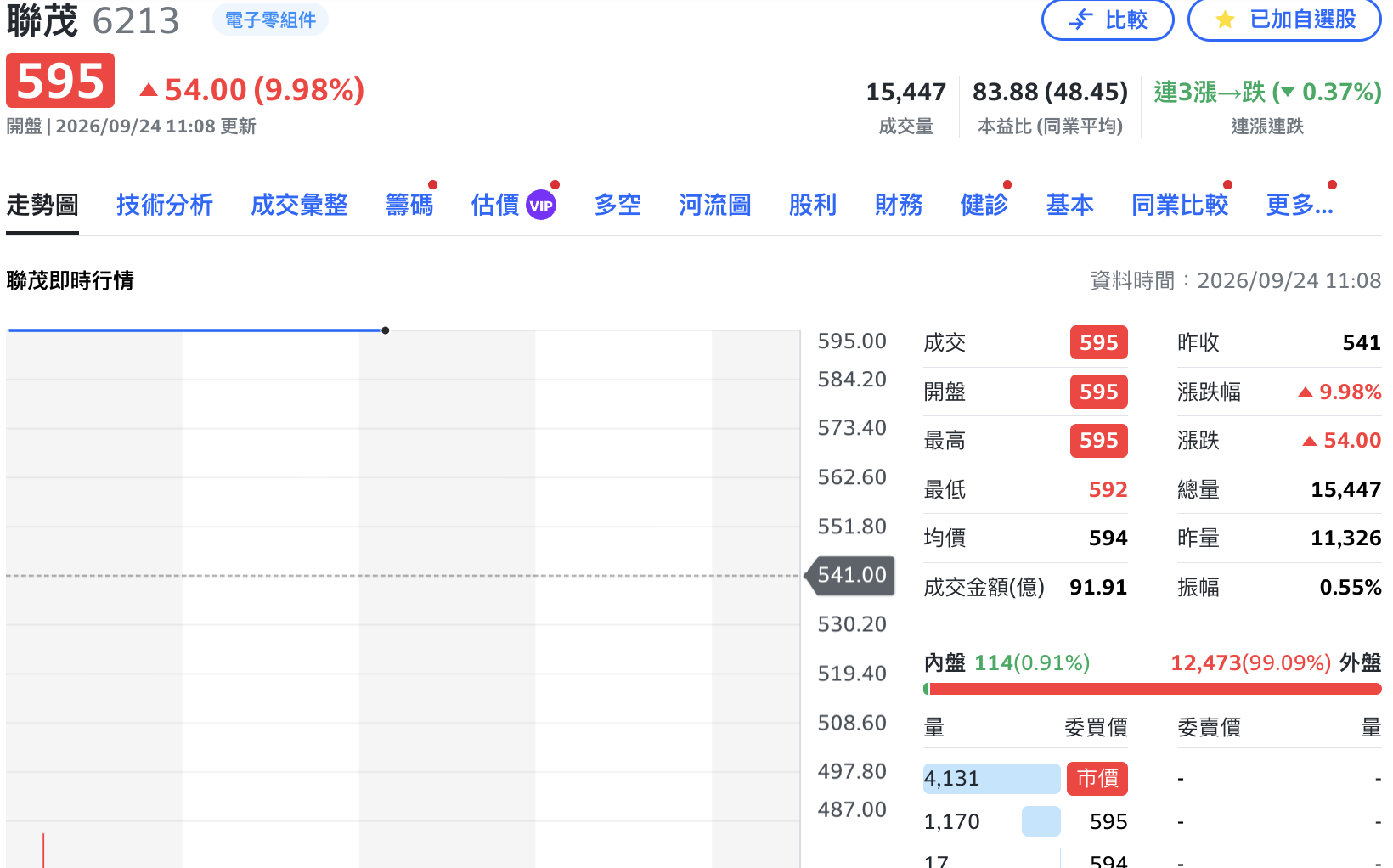Click the large red 595 price badge

click(x=60, y=81)
